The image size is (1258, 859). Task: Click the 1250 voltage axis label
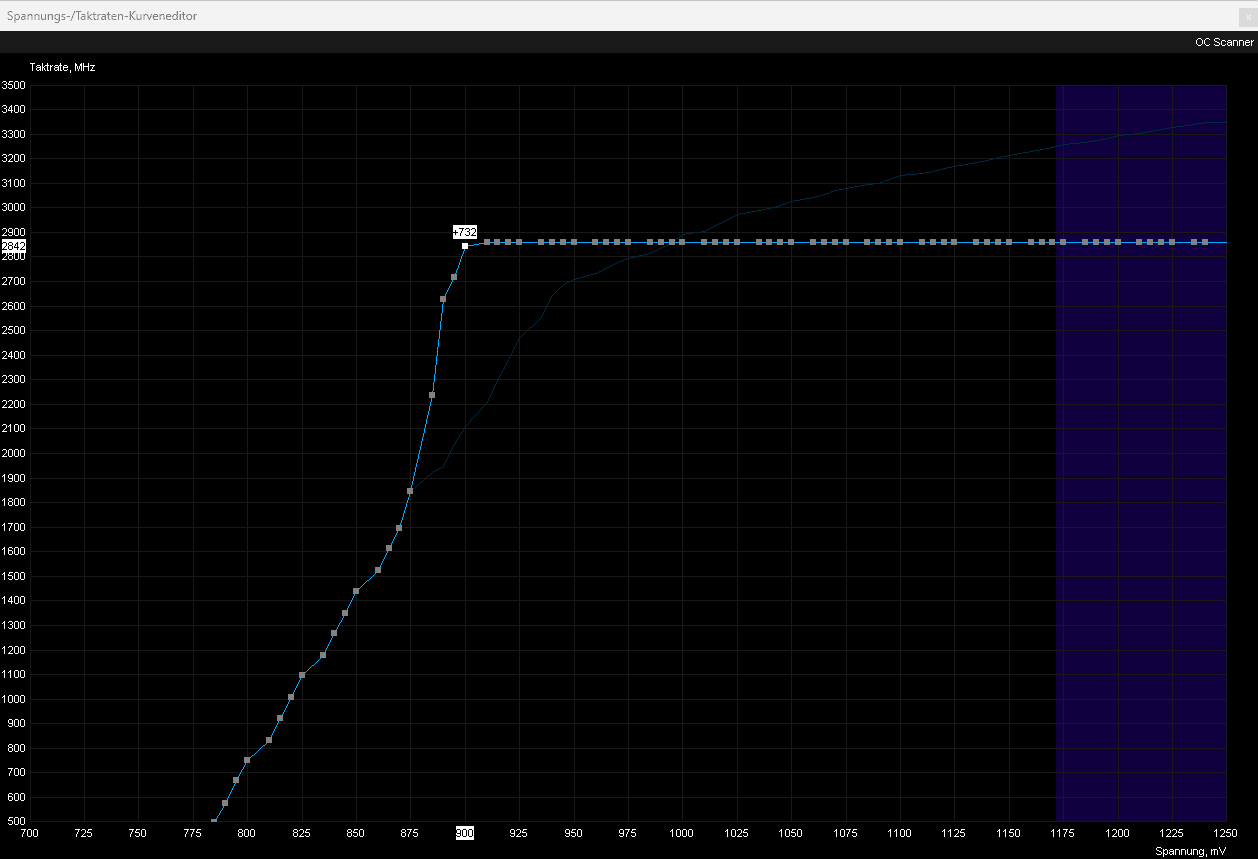point(1226,832)
